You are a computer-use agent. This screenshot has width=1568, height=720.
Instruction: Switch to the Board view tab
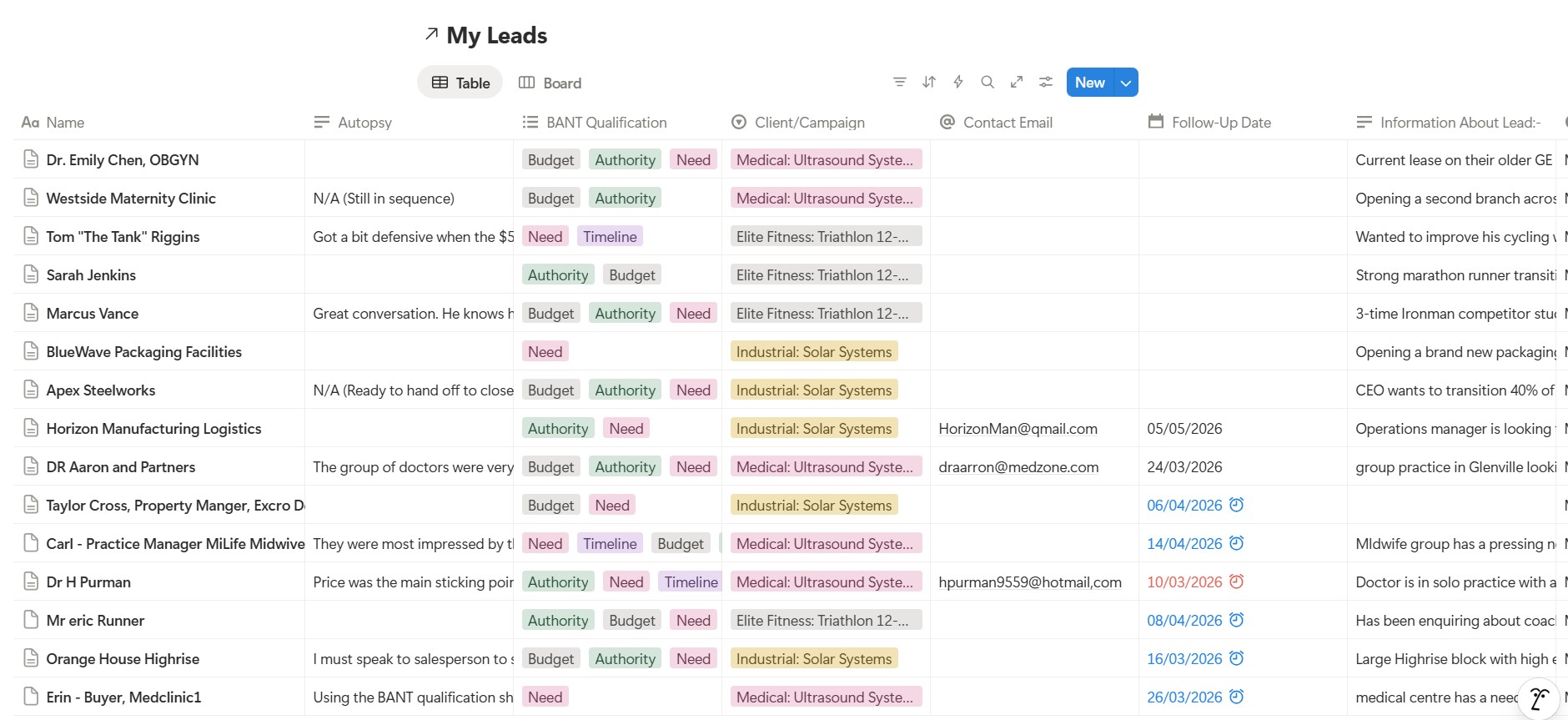(550, 83)
